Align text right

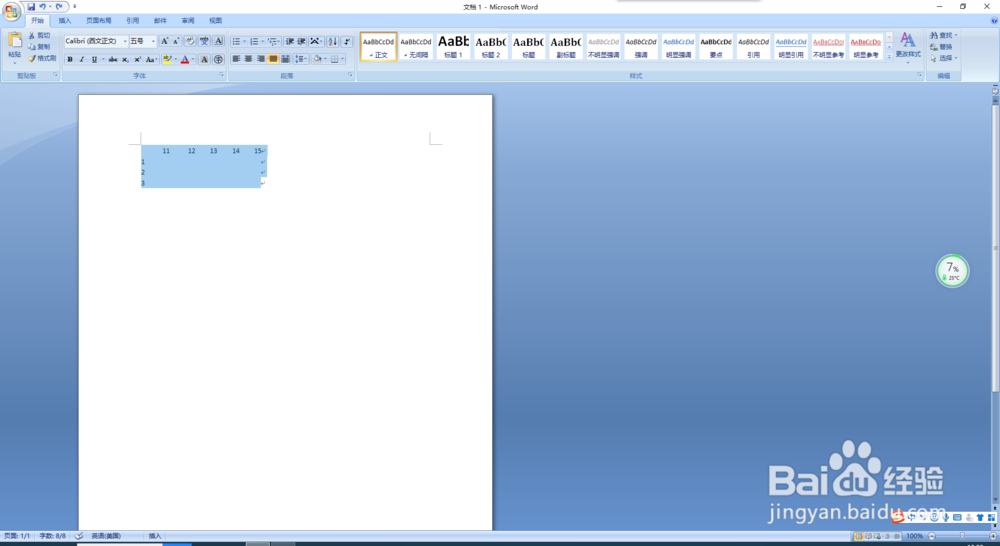point(260,59)
